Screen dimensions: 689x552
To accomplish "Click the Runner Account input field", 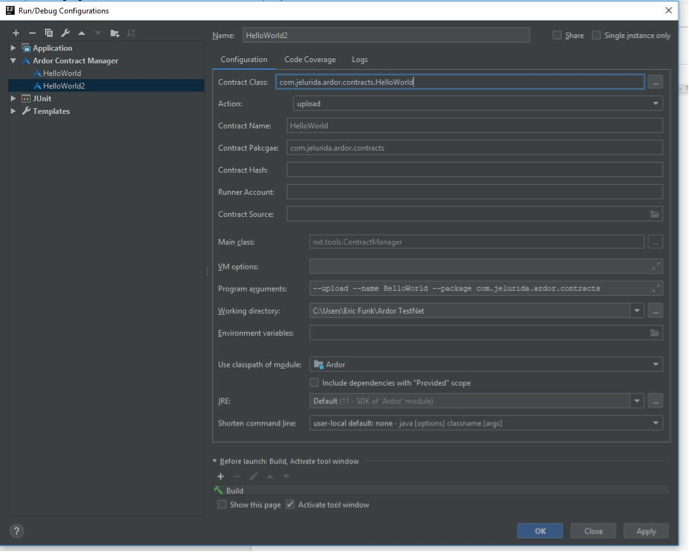I will 475,192.
